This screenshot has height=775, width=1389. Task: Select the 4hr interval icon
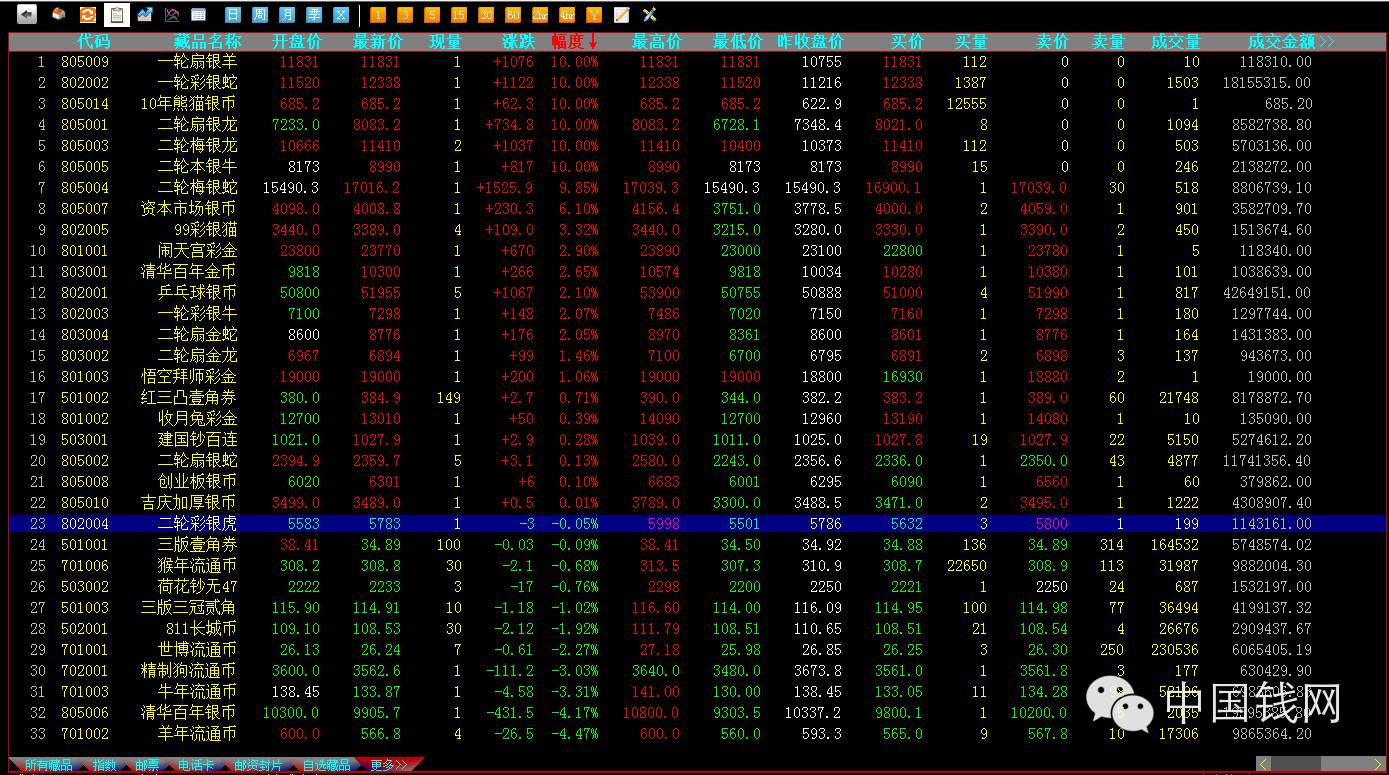coord(567,15)
